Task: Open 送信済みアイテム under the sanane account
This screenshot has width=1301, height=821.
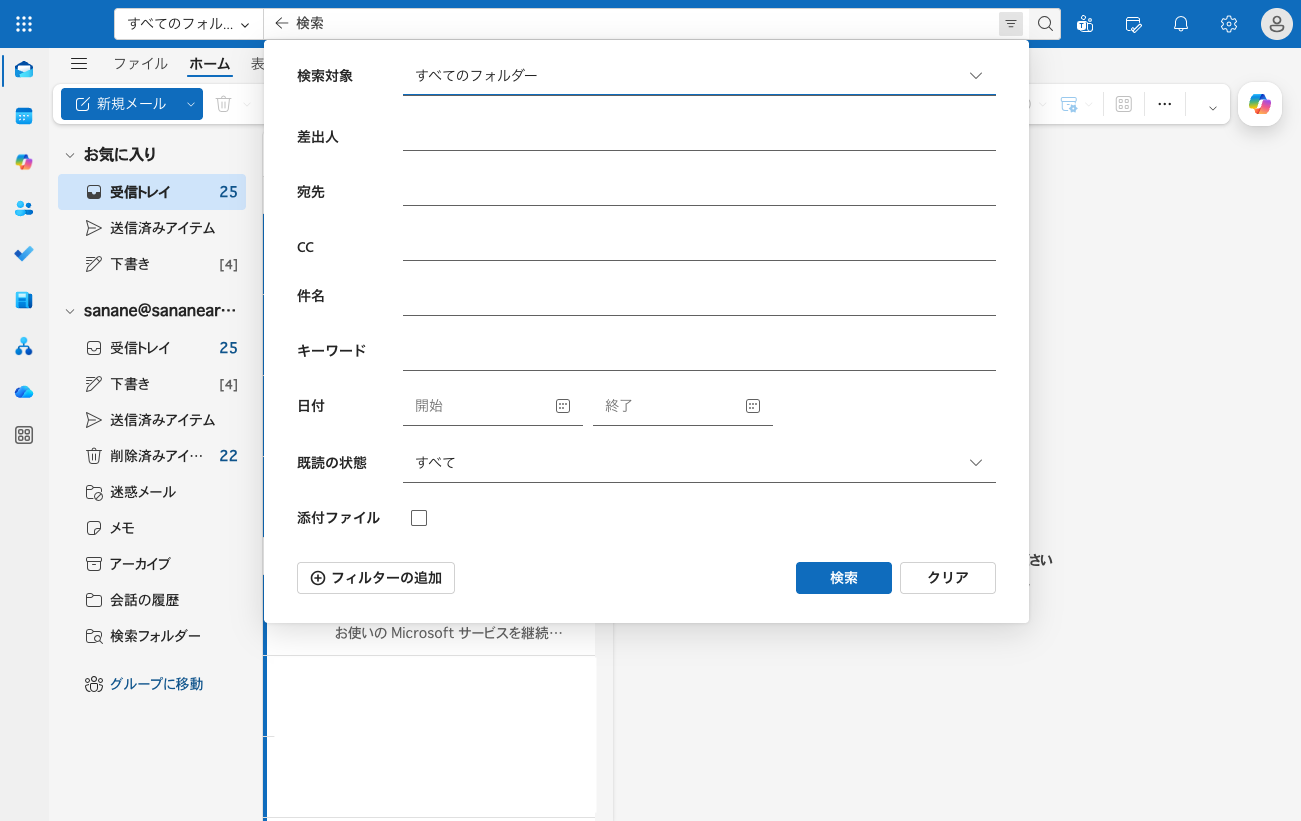Action: (152, 420)
